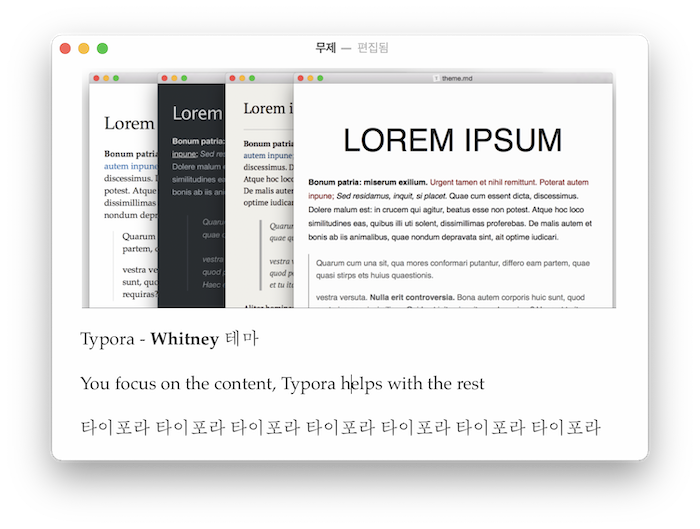The image size is (700, 529).
Task: Click the blue 'autem inpune' link in leftmost preview
Action: 131,166
